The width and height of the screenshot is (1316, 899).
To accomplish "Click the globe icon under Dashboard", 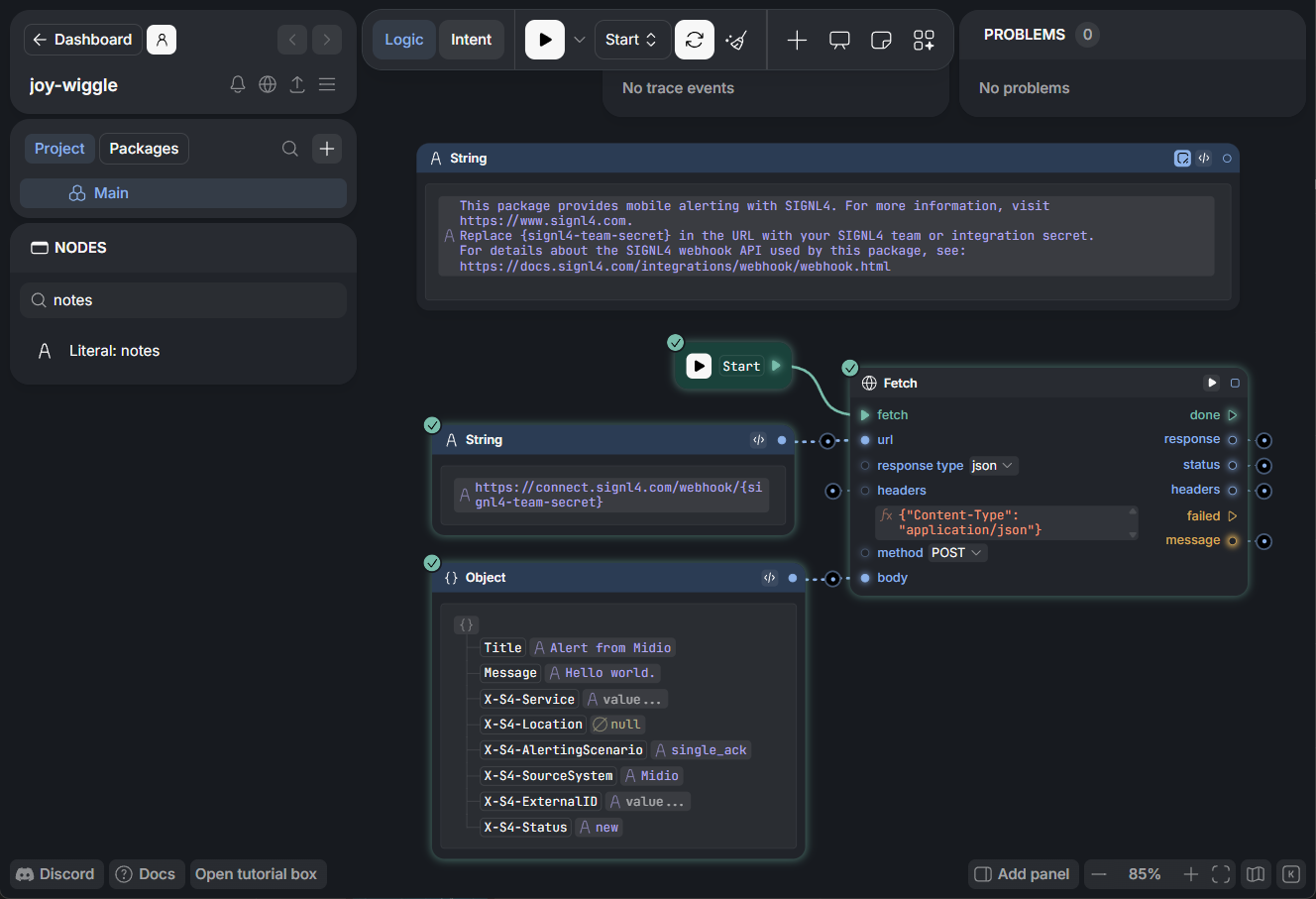I will [268, 85].
